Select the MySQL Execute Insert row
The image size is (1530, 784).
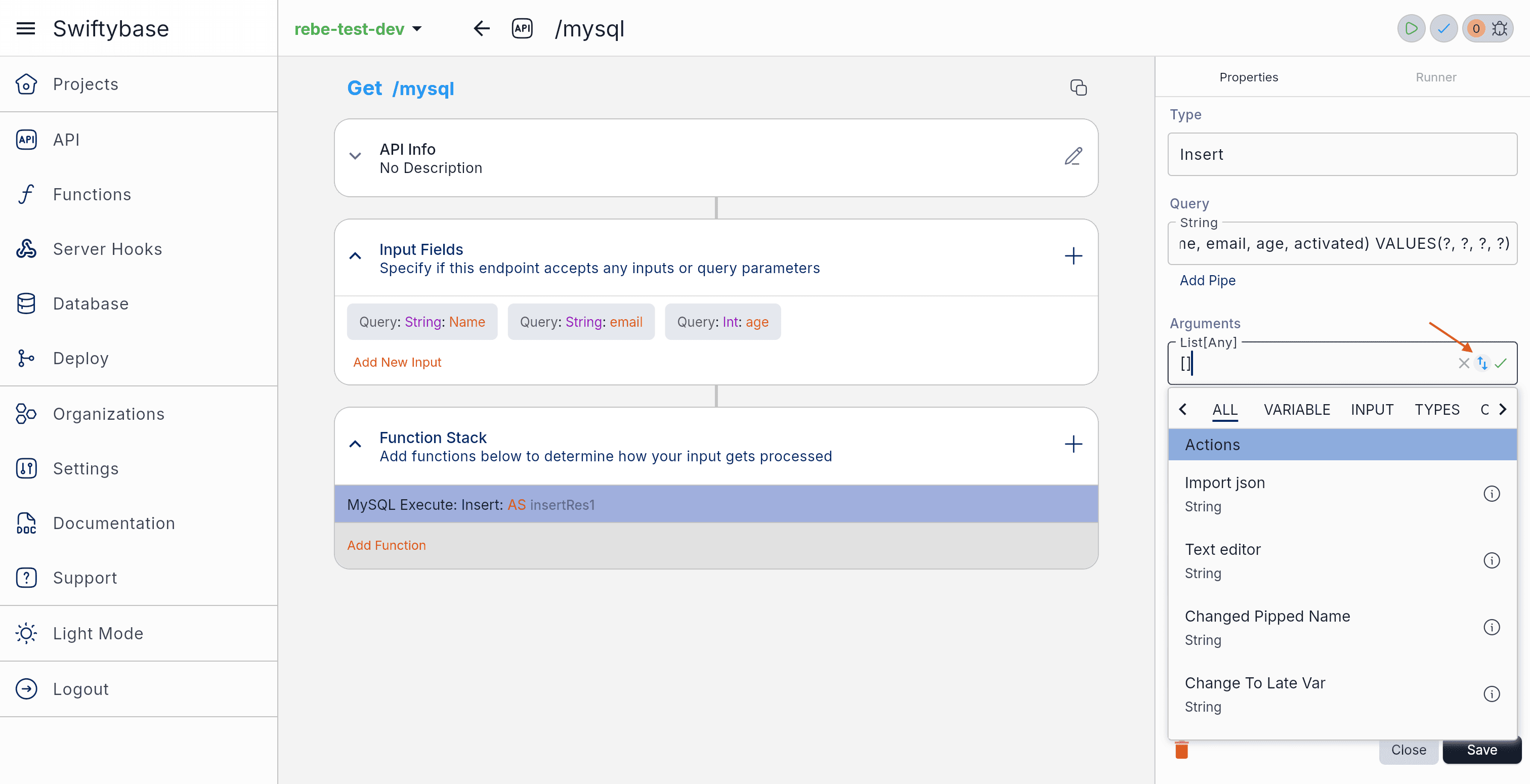tap(716, 505)
